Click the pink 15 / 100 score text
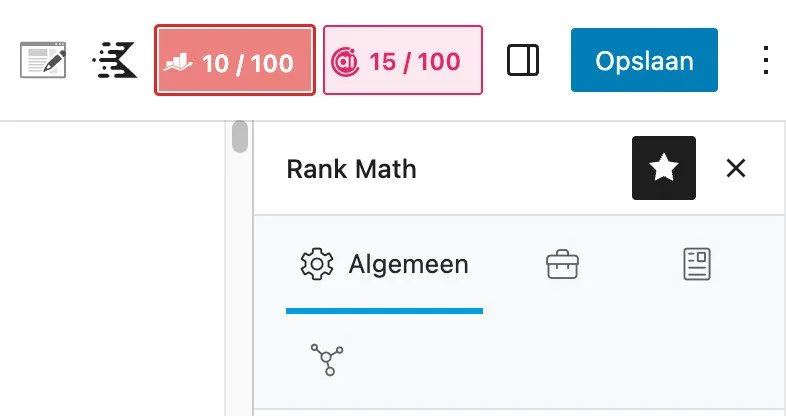Image resolution: width=786 pixels, height=416 pixels. click(x=414, y=62)
